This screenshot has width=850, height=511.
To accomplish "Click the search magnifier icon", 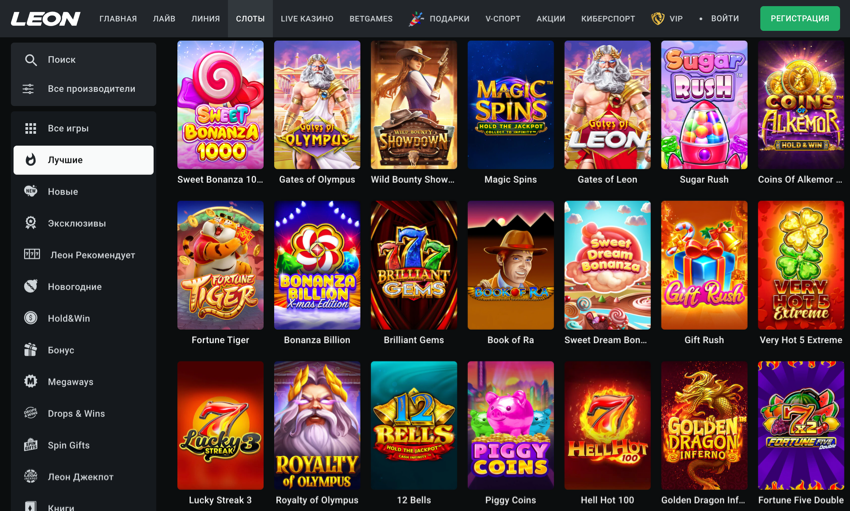I will [x=31, y=60].
